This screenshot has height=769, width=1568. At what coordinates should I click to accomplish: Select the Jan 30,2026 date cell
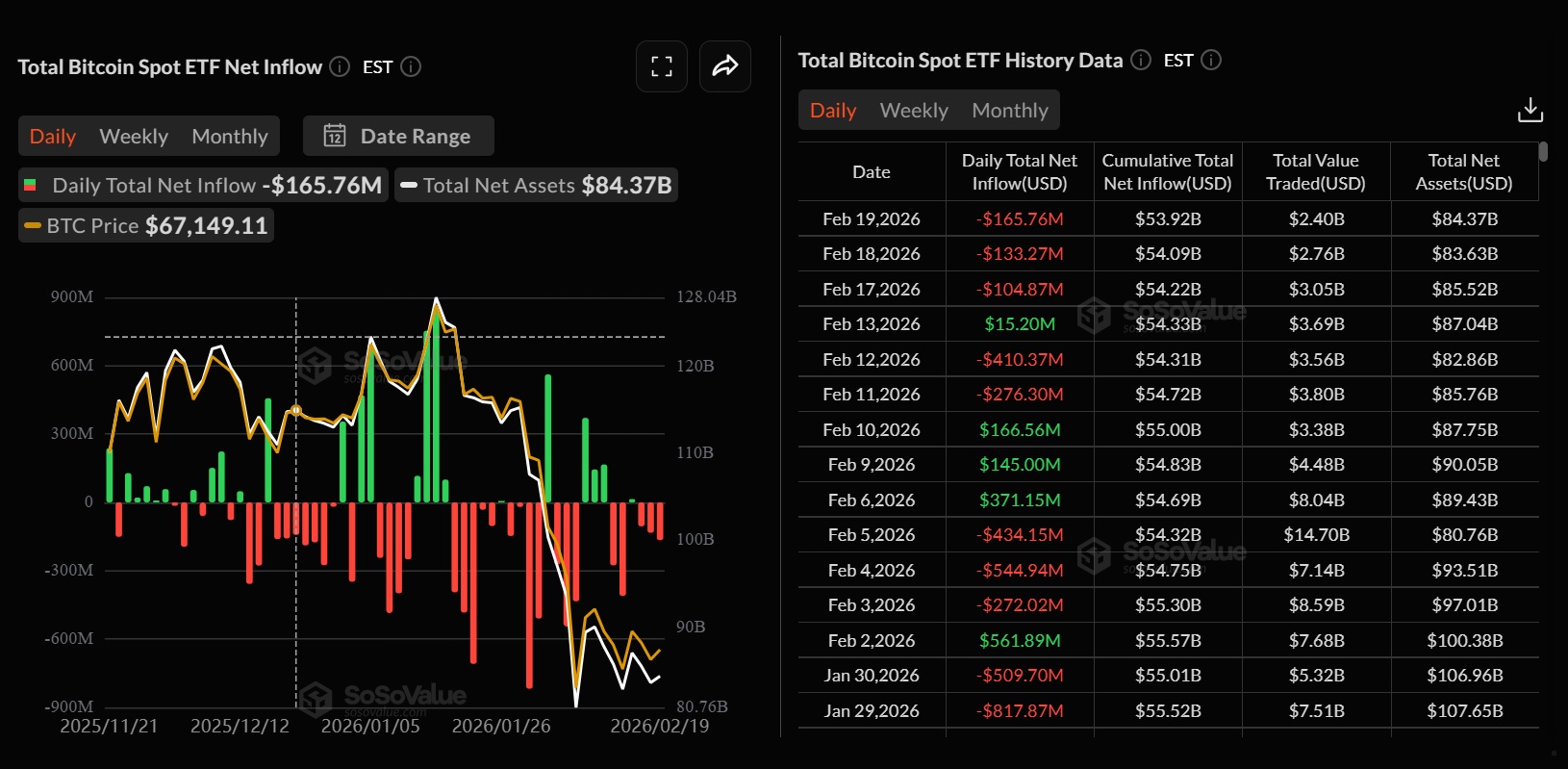872,675
